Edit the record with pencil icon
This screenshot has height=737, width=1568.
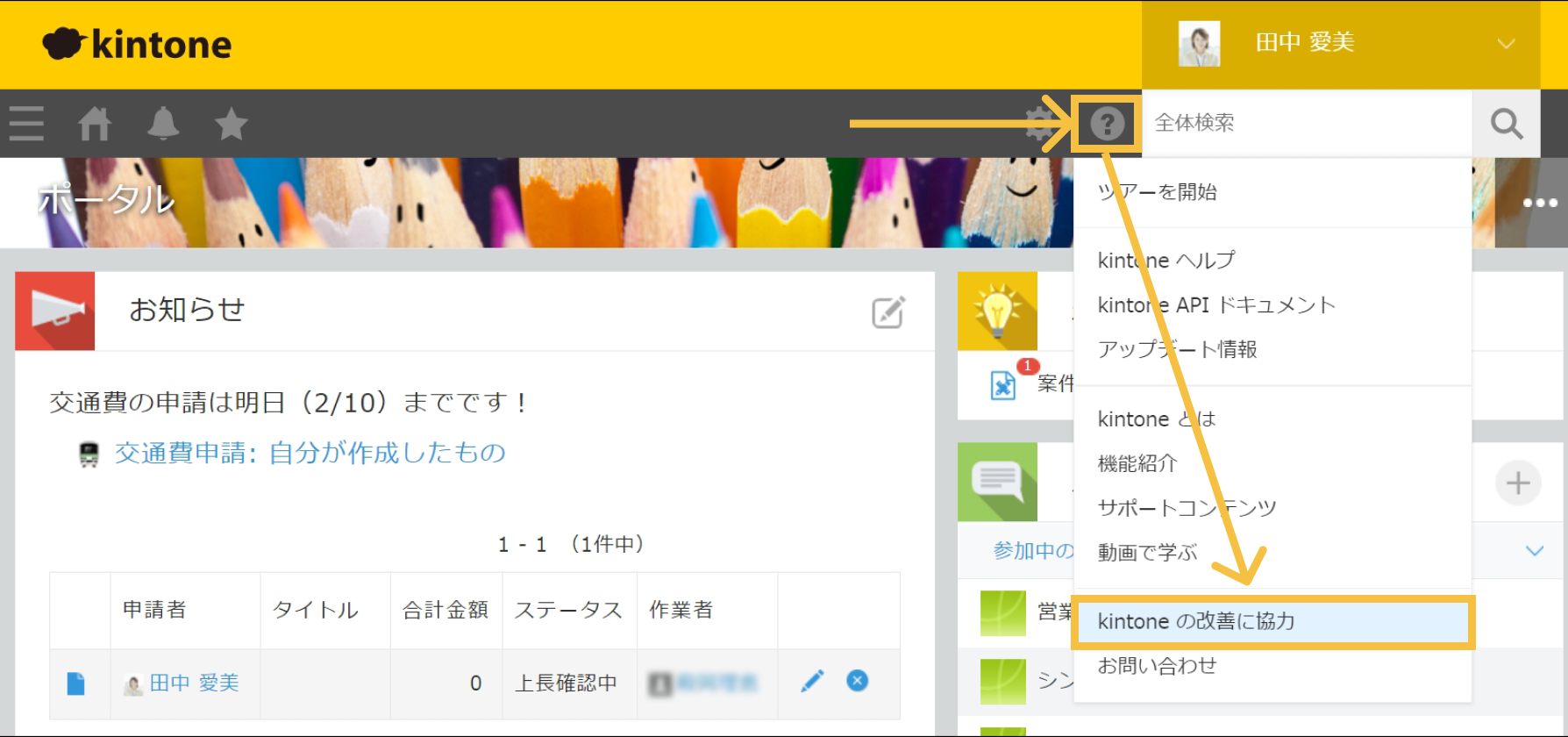pyautogui.click(x=813, y=681)
